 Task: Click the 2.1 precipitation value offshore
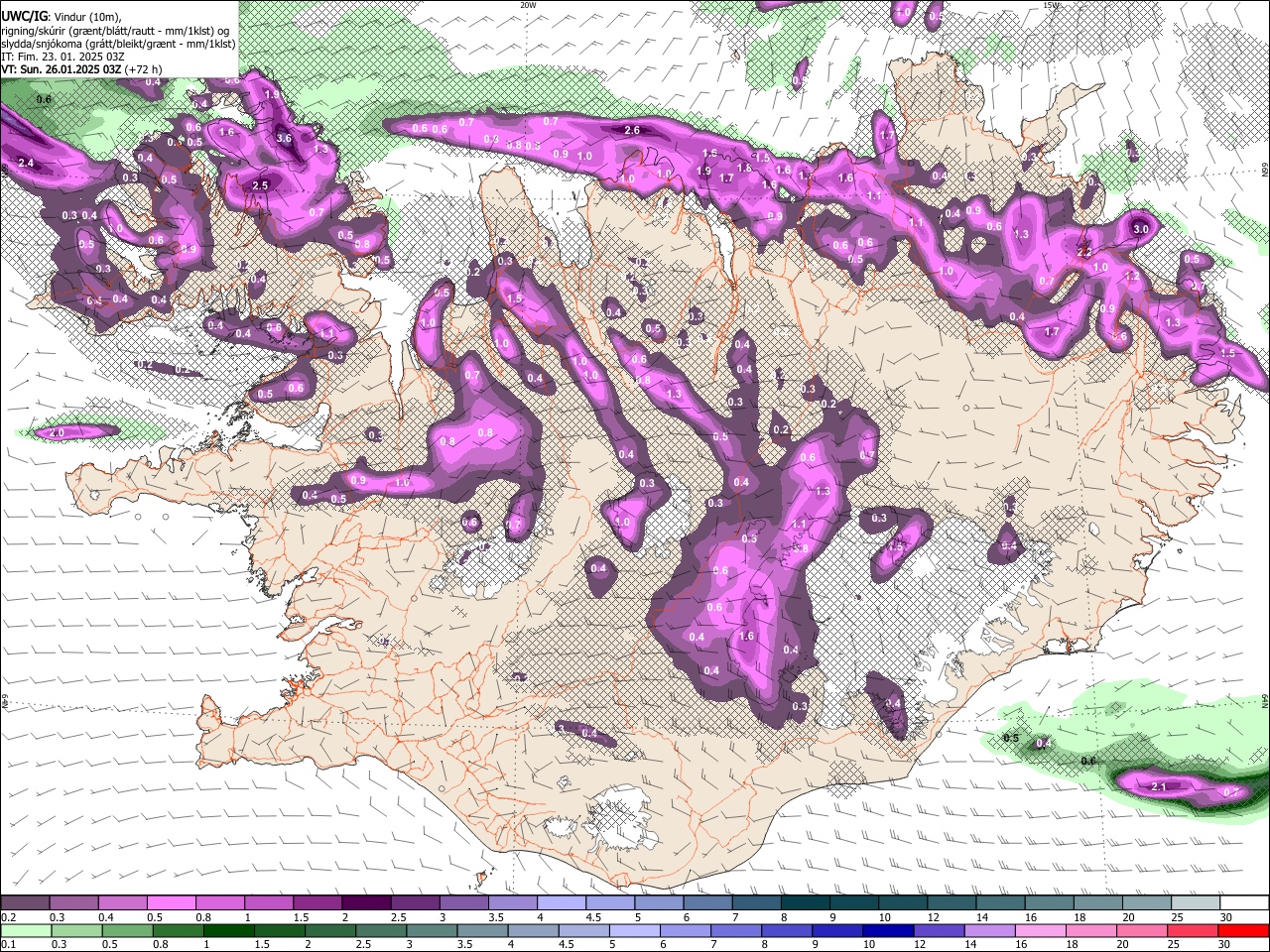click(1158, 786)
